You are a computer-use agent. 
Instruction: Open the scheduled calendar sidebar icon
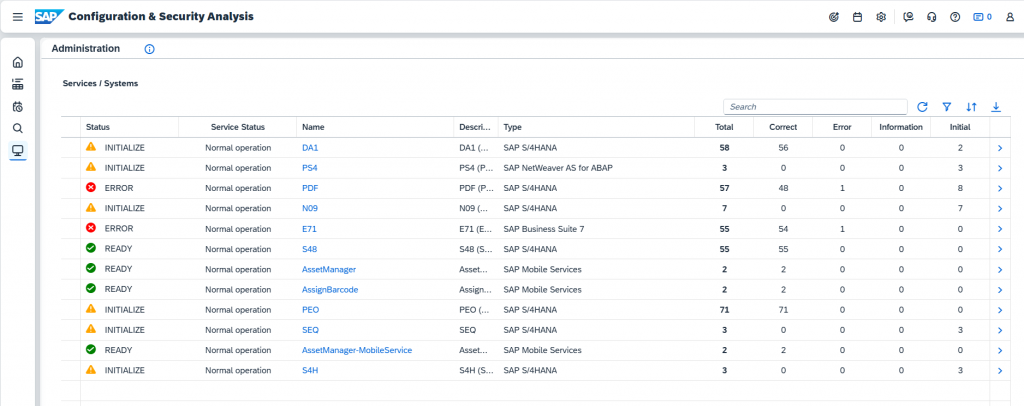[x=18, y=106]
